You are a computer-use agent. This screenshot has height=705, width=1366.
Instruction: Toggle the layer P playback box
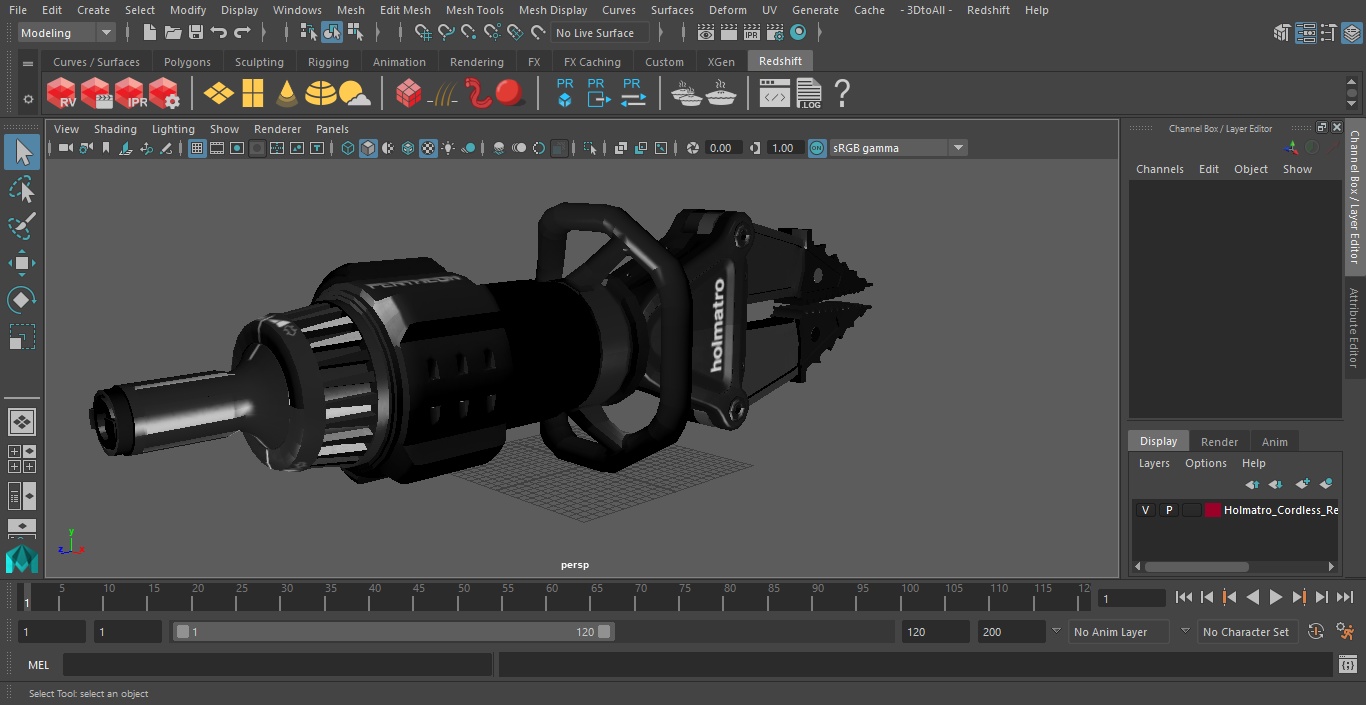point(1168,510)
